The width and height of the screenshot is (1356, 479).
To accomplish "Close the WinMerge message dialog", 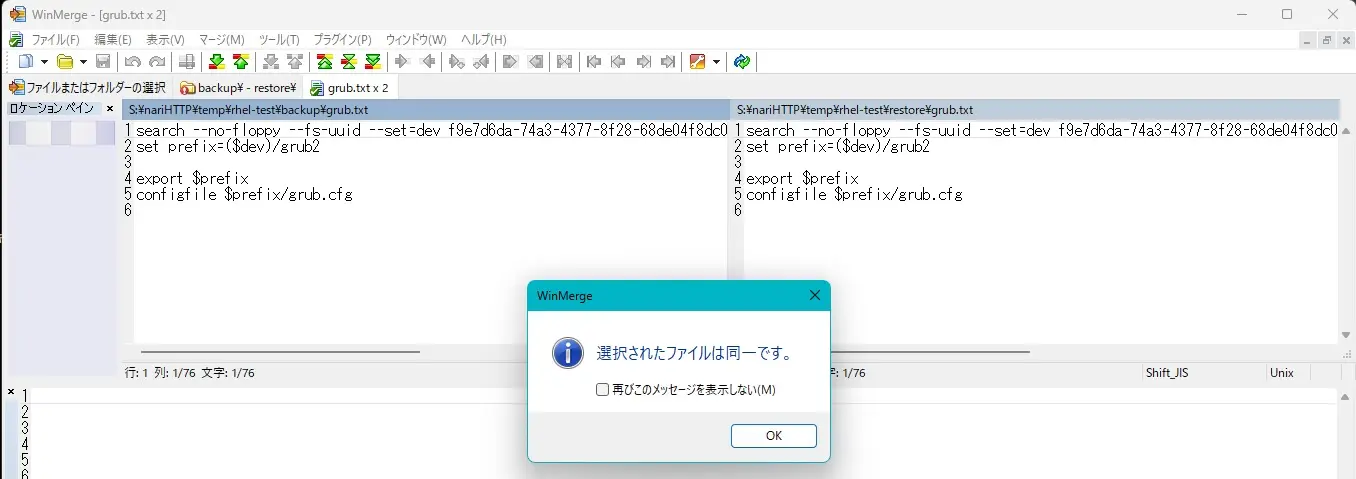I will (814, 295).
